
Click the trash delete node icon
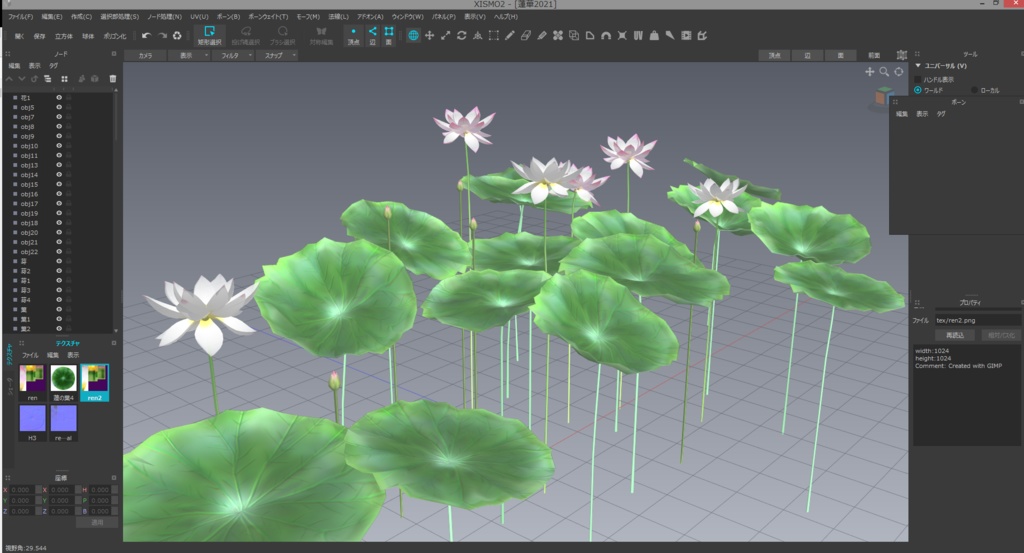pyautogui.click(x=112, y=79)
